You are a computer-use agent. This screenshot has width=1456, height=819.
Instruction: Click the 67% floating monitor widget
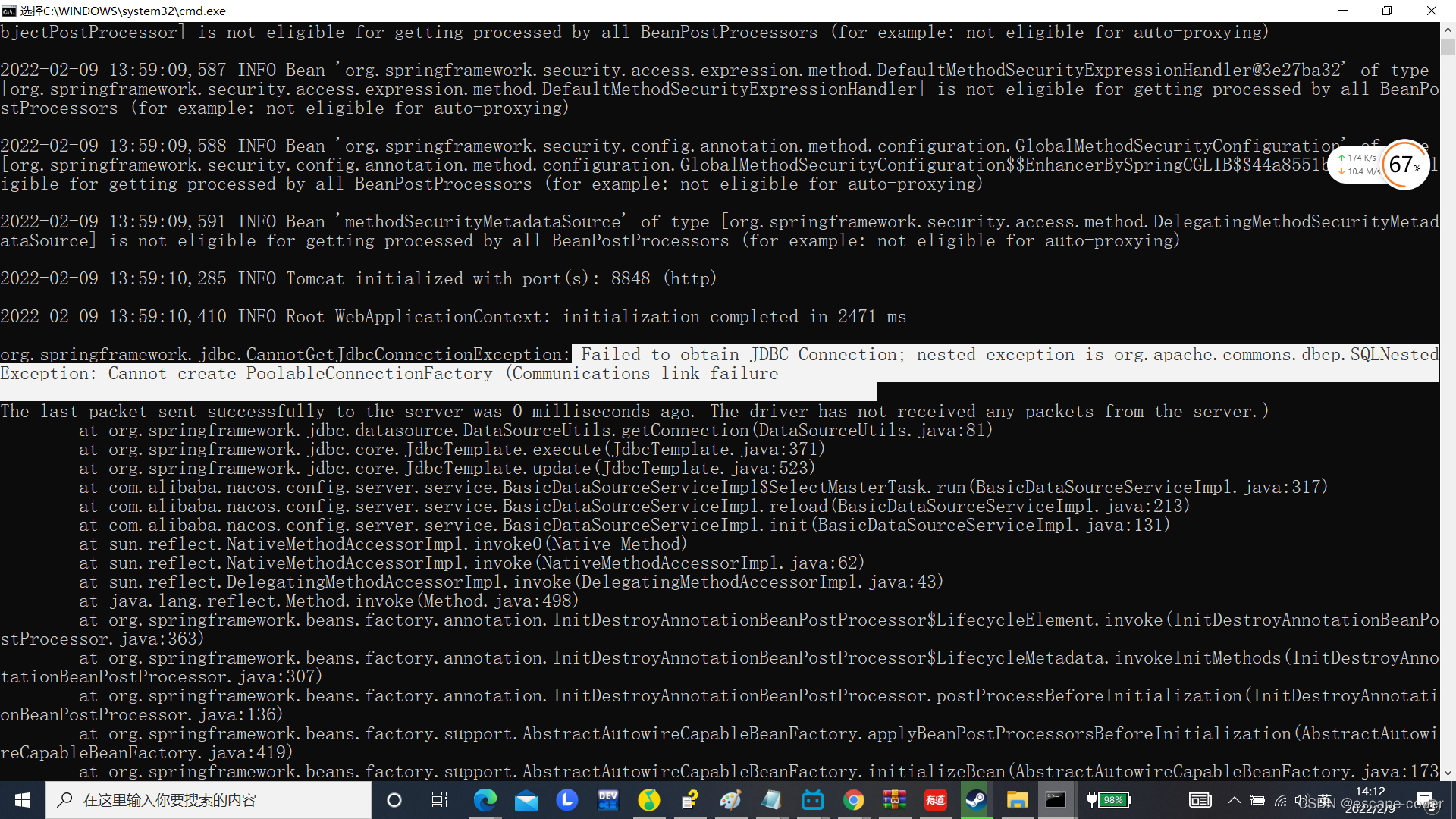(1404, 165)
